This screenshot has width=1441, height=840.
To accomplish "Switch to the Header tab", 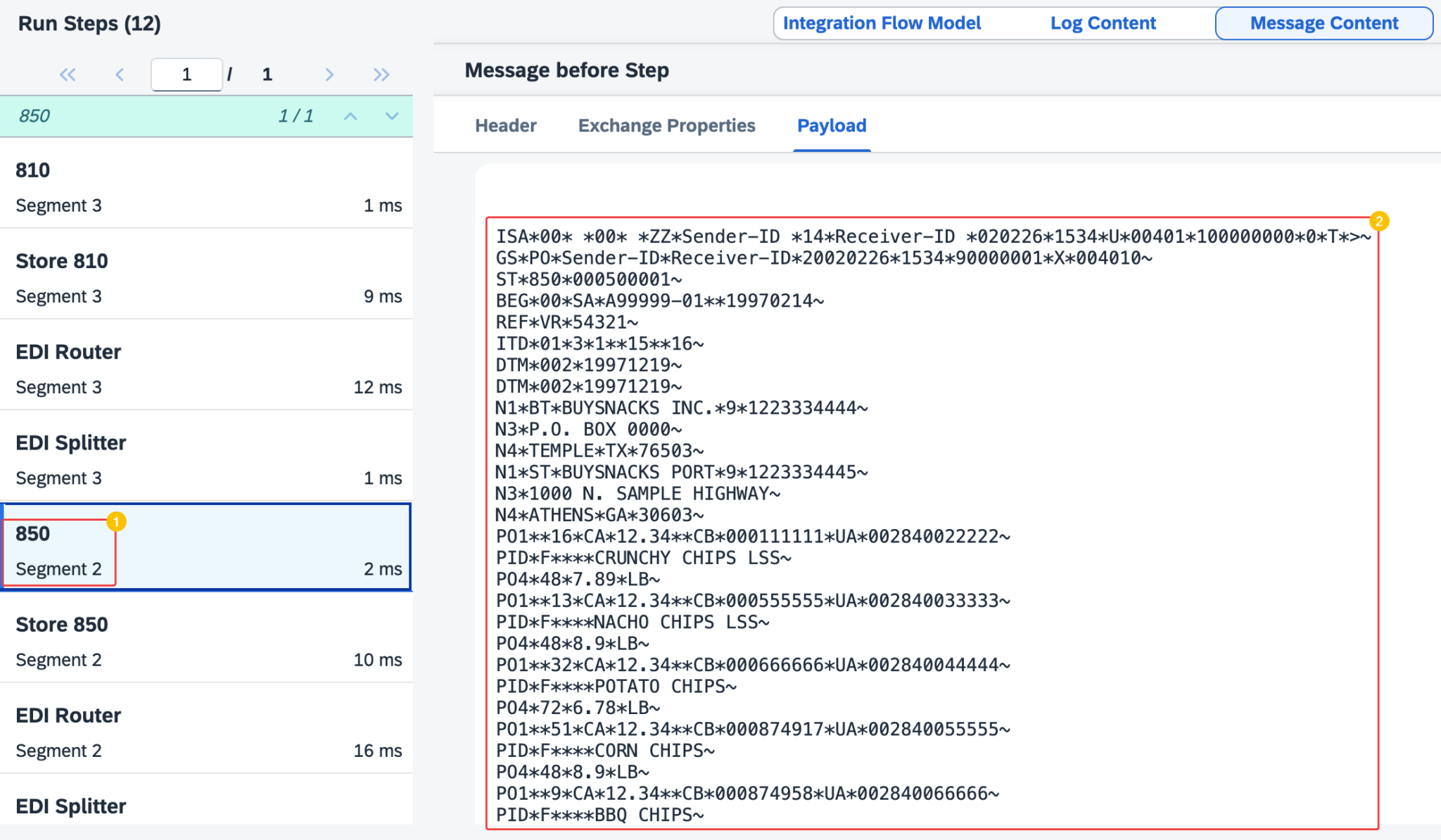I will [x=505, y=125].
